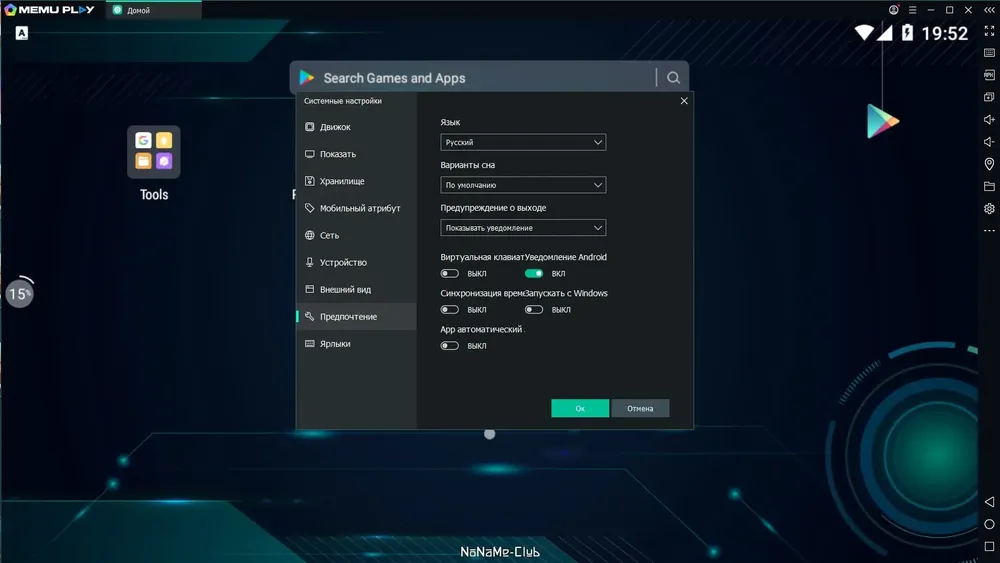Disable the Уведомление Android toggle
This screenshot has height=563, width=1000.
point(534,274)
